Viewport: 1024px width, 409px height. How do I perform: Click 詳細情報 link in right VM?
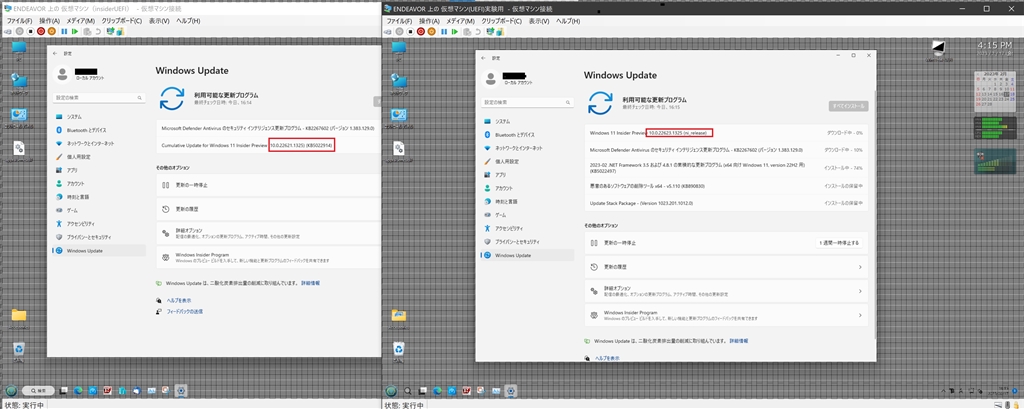click(739, 341)
